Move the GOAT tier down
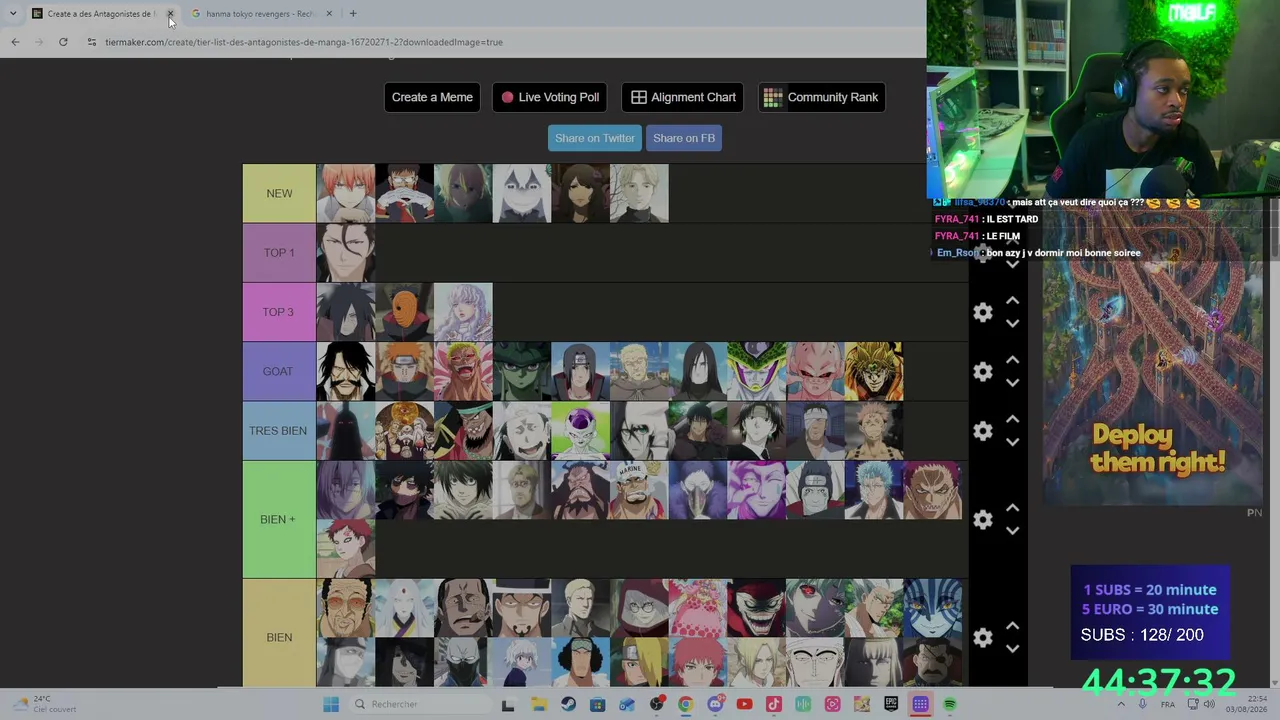The height and width of the screenshot is (720, 1280). (1012, 382)
